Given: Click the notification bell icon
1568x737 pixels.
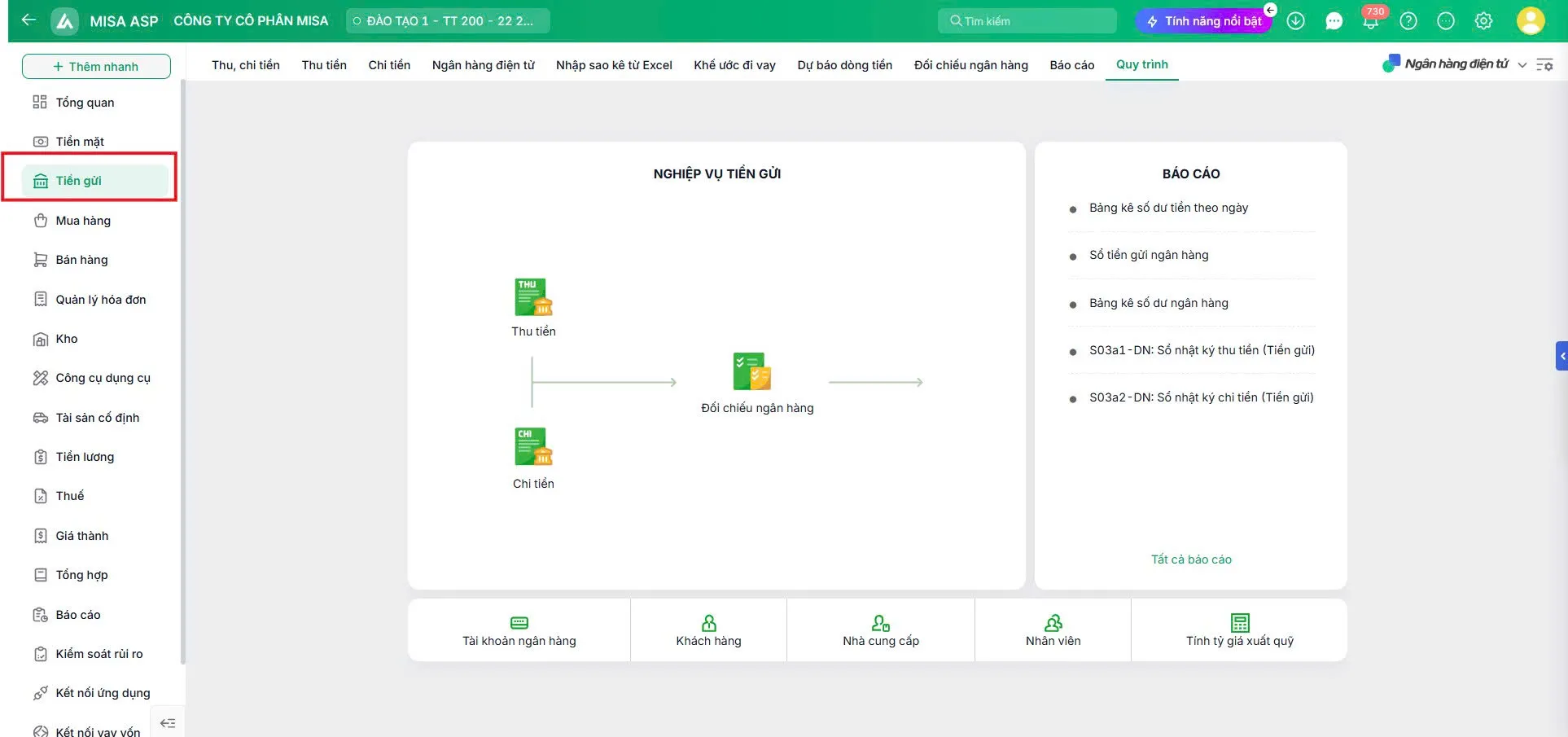Looking at the screenshot, I should (1371, 21).
